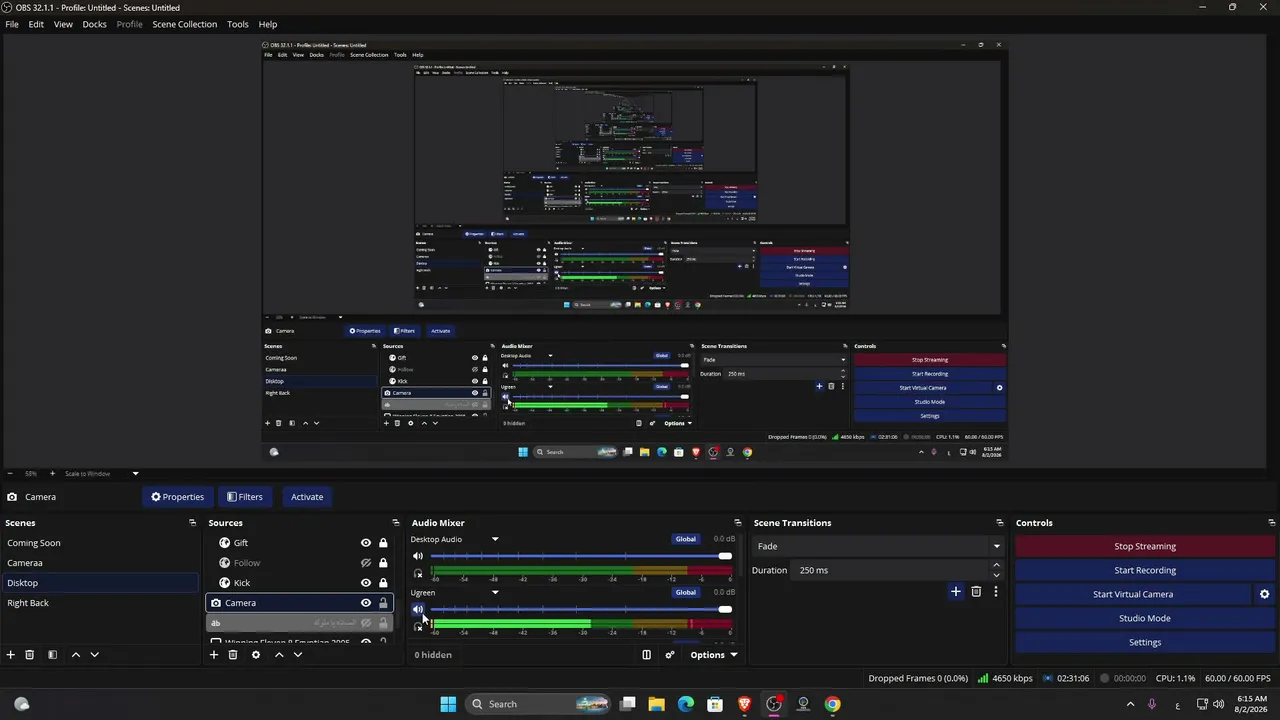Viewport: 1280px width, 720px height.
Task: Open scene filters icon in Scenes toolbar
Action: [52, 655]
